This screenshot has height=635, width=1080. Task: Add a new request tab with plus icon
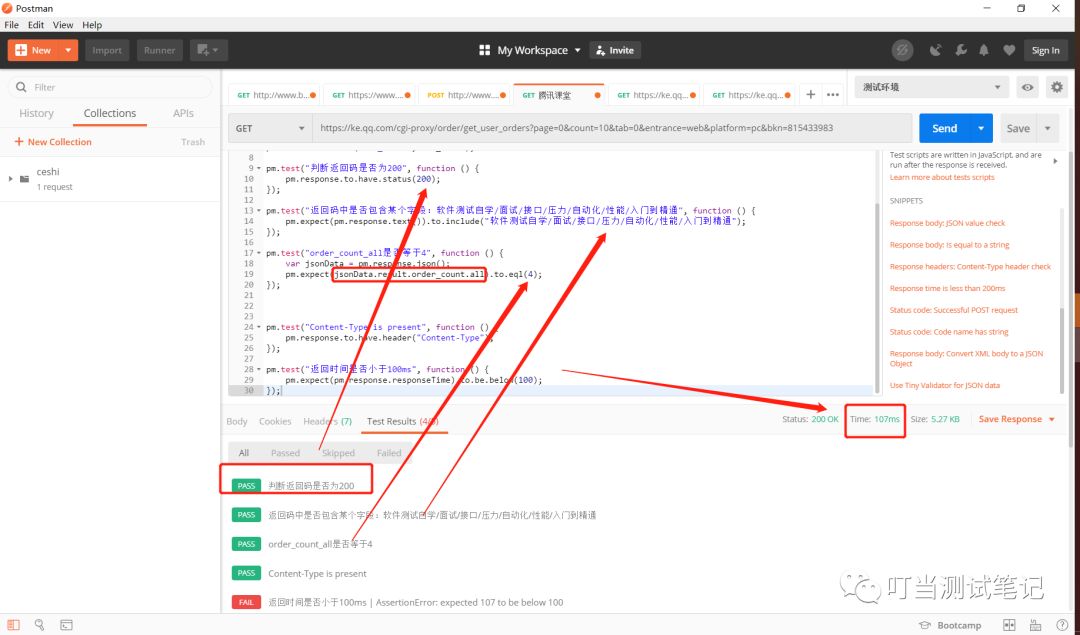coord(811,94)
